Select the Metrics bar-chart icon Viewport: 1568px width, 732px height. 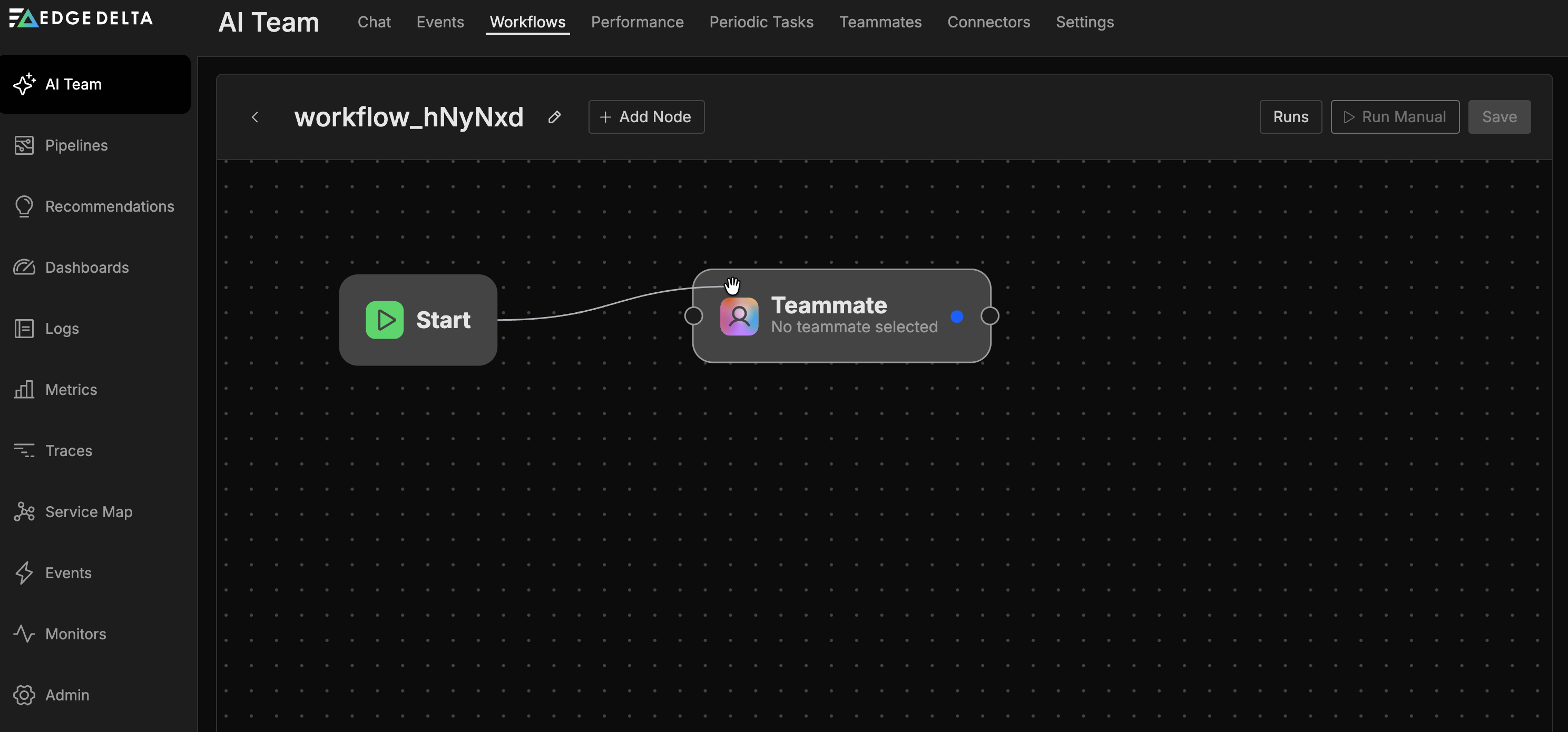pos(24,389)
